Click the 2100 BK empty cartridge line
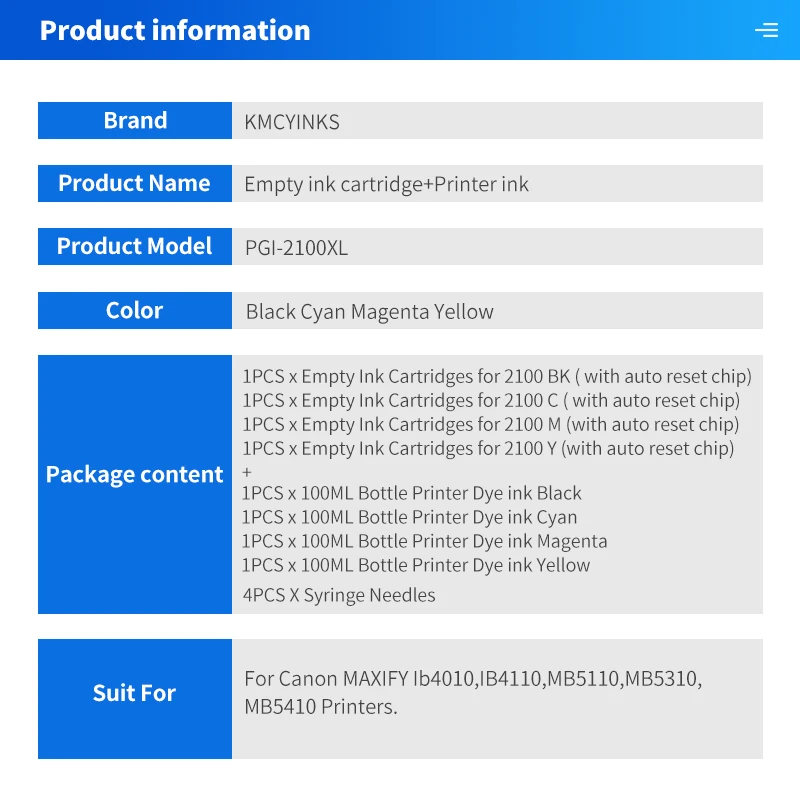Viewport: 800px width, 800px height. pos(497,377)
